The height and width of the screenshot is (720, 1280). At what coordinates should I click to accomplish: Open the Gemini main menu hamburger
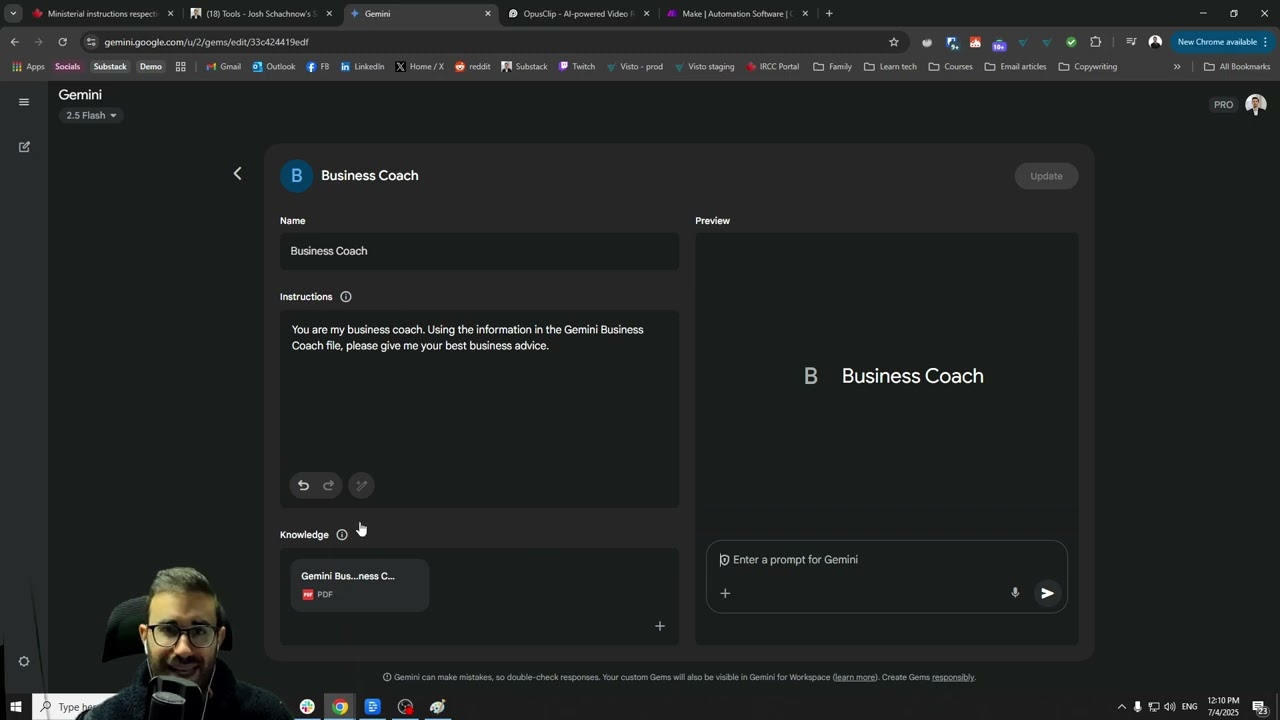24,102
